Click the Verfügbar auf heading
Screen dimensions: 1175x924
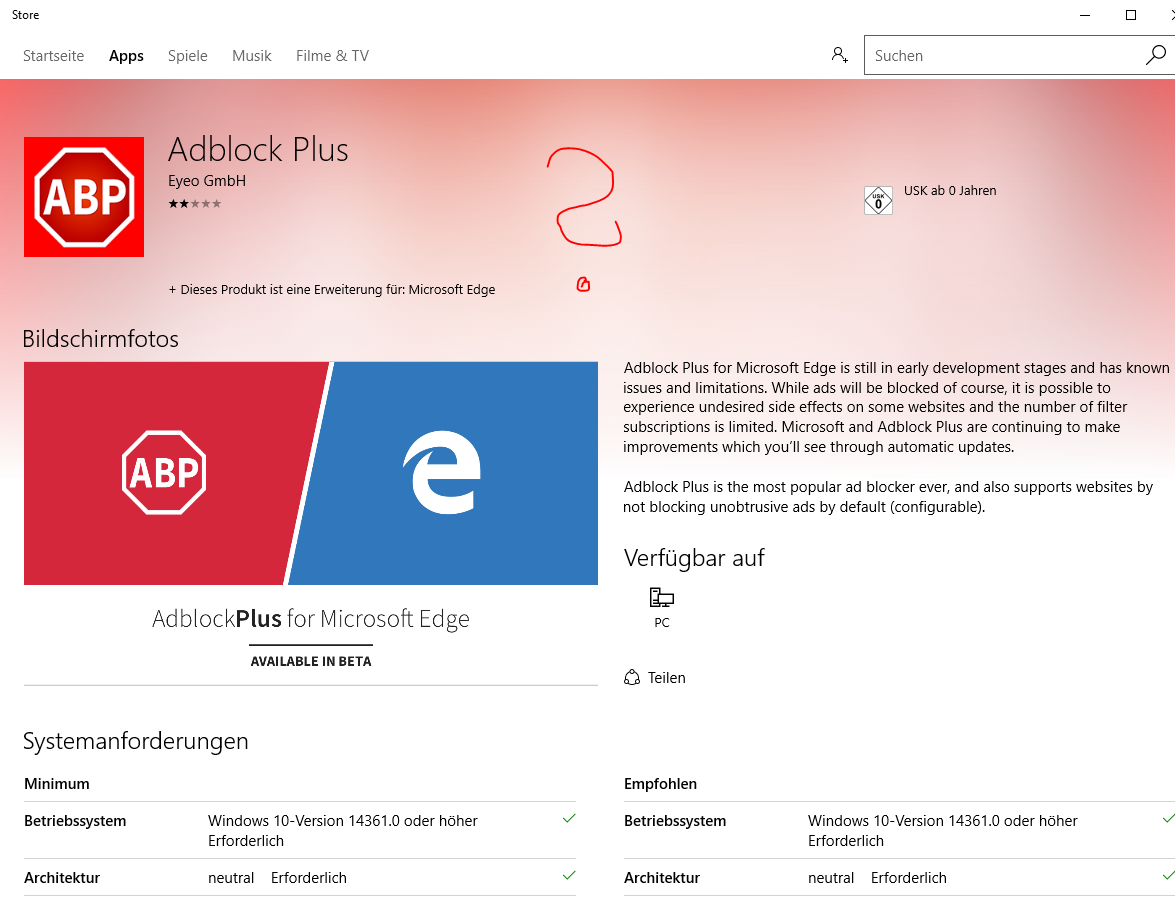[x=694, y=558]
